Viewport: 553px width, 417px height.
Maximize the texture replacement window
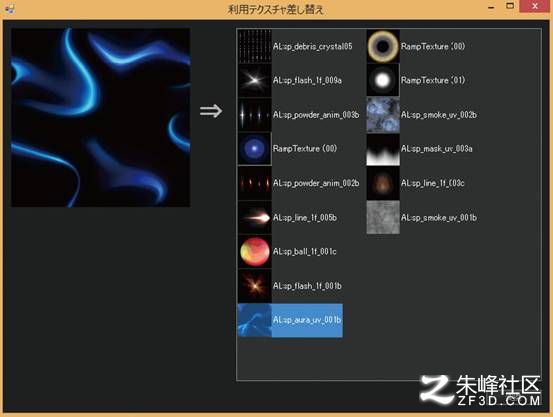point(510,6)
